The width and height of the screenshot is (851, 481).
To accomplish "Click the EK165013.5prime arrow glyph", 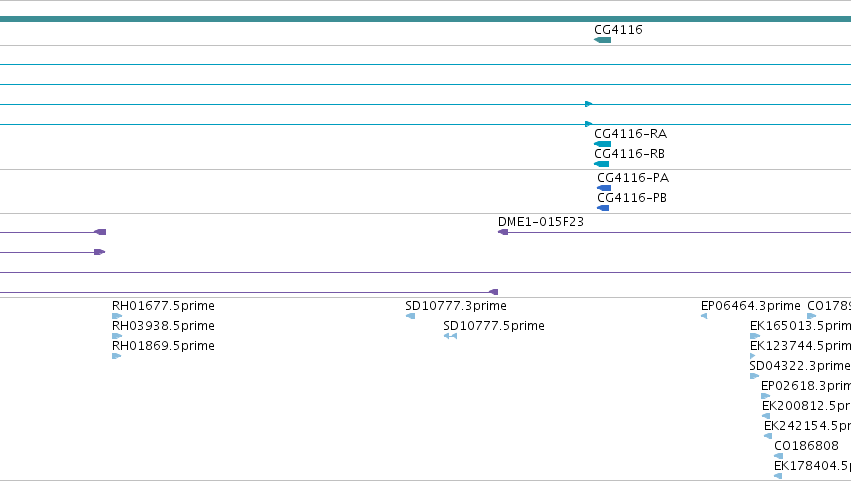I will [x=755, y=336].
